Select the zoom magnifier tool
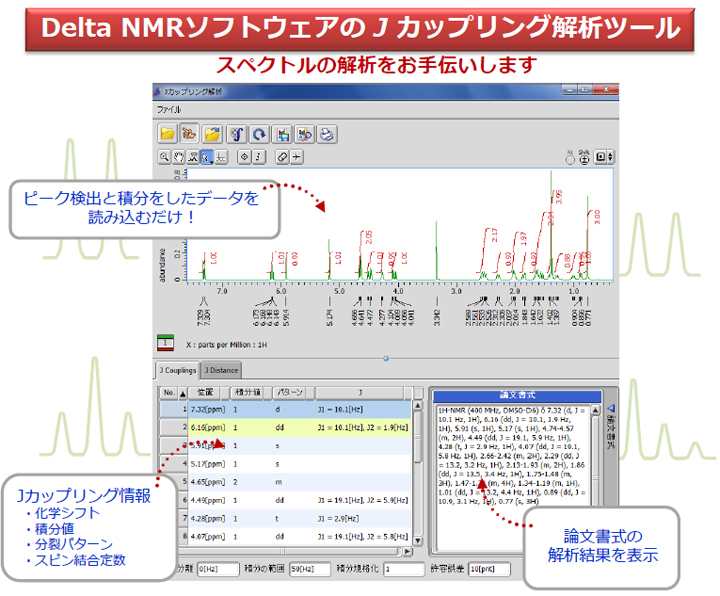The image size is (720, 596). [x=164, y=157]
